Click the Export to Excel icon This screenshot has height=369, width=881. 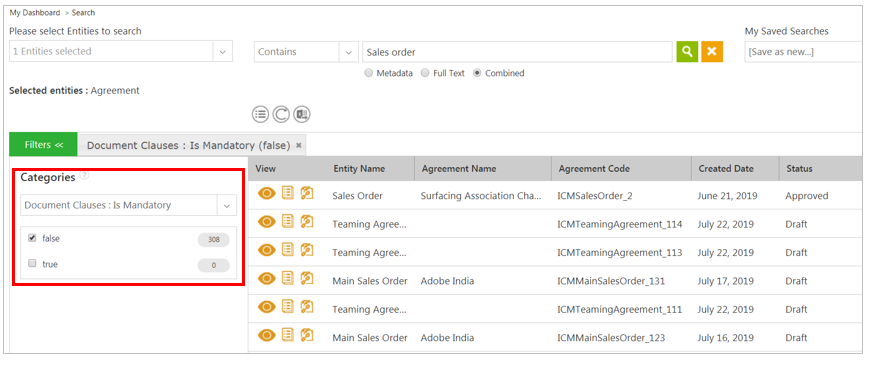point(302,114)
